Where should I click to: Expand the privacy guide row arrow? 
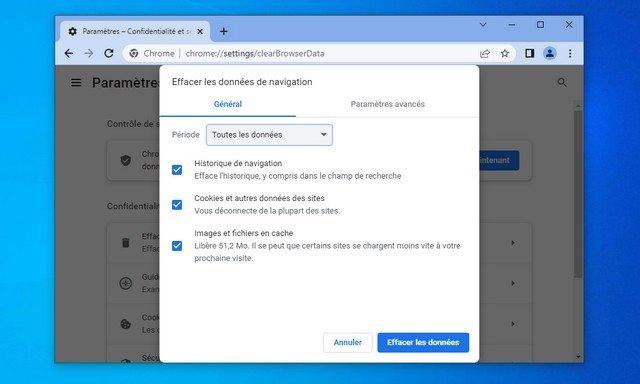[x=513, y=283]
